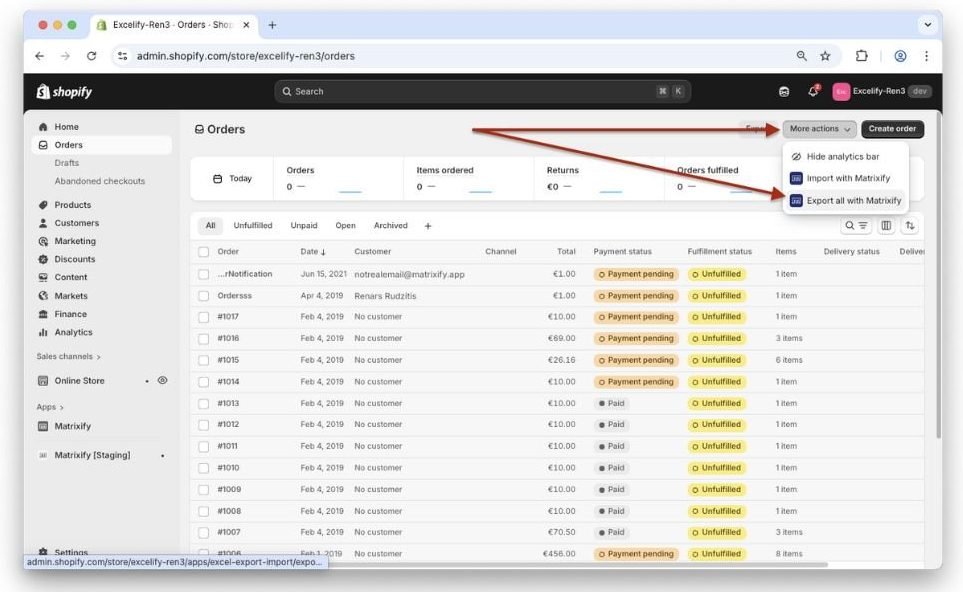963x592 pixels.
Task: Open Discounts in sidebar
Action: pyautogui.click(x=74, y=259)
